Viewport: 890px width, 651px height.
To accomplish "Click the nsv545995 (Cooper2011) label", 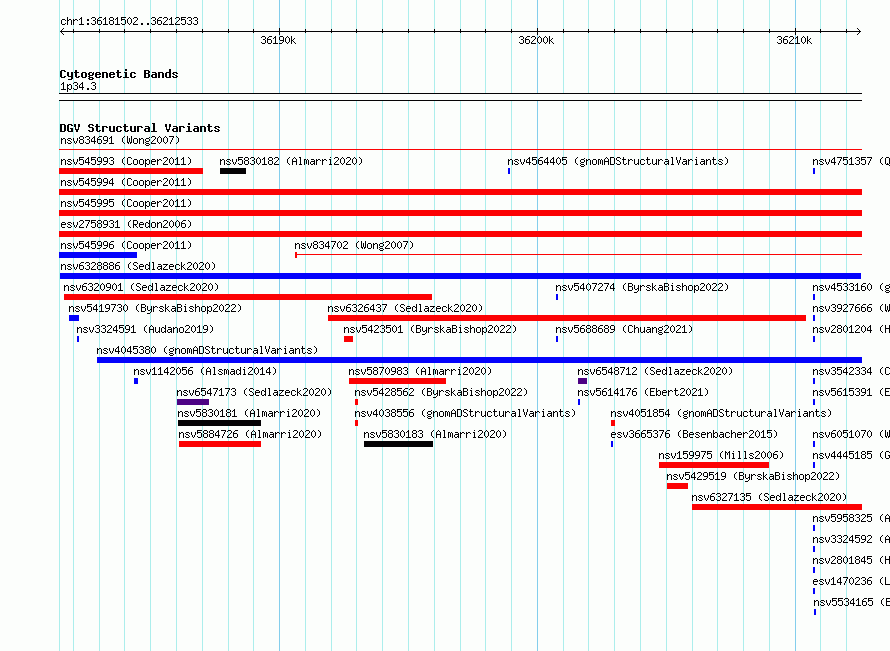I will (126, 203).
